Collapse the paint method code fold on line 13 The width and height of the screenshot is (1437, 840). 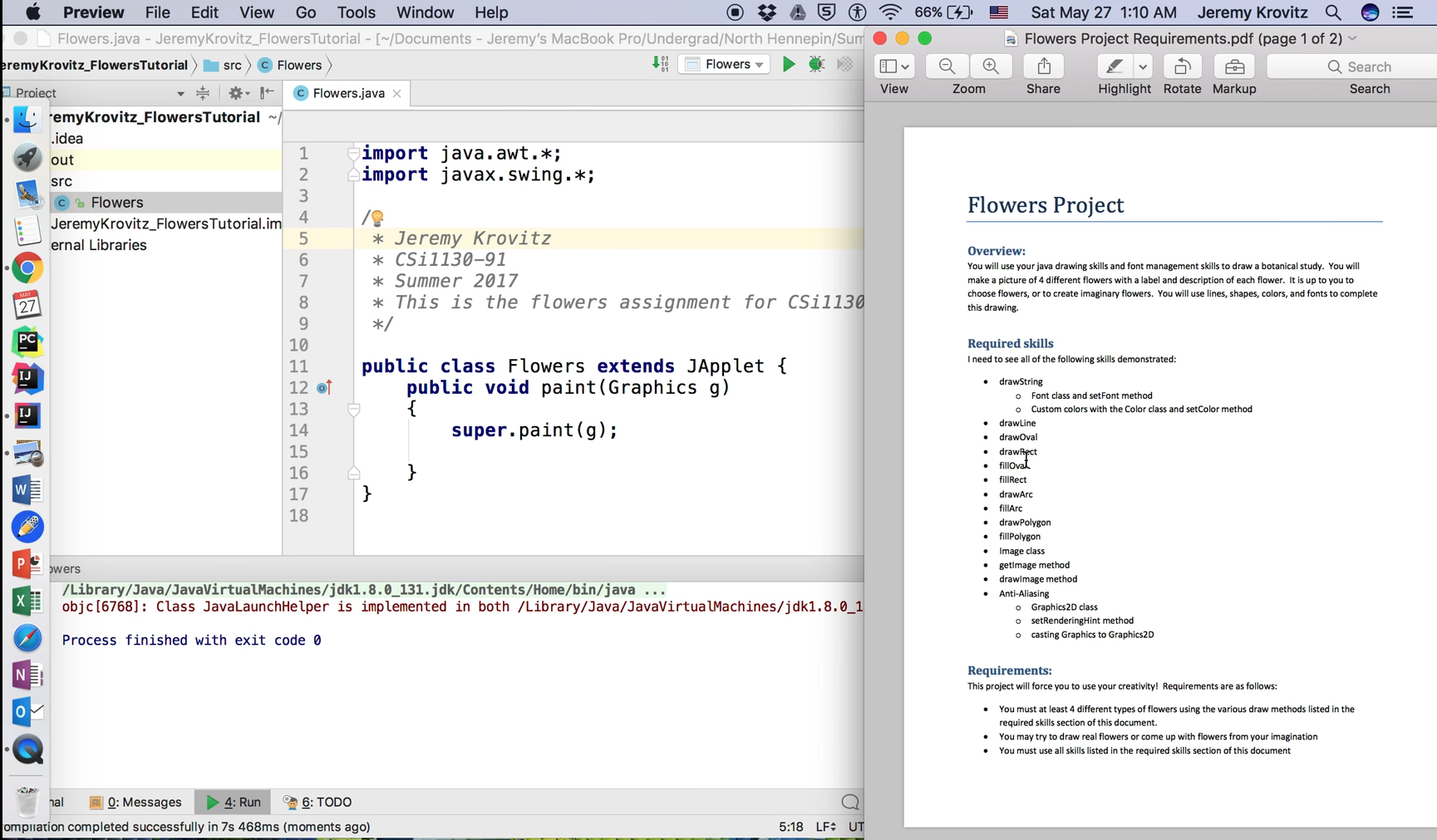point(354,410)
